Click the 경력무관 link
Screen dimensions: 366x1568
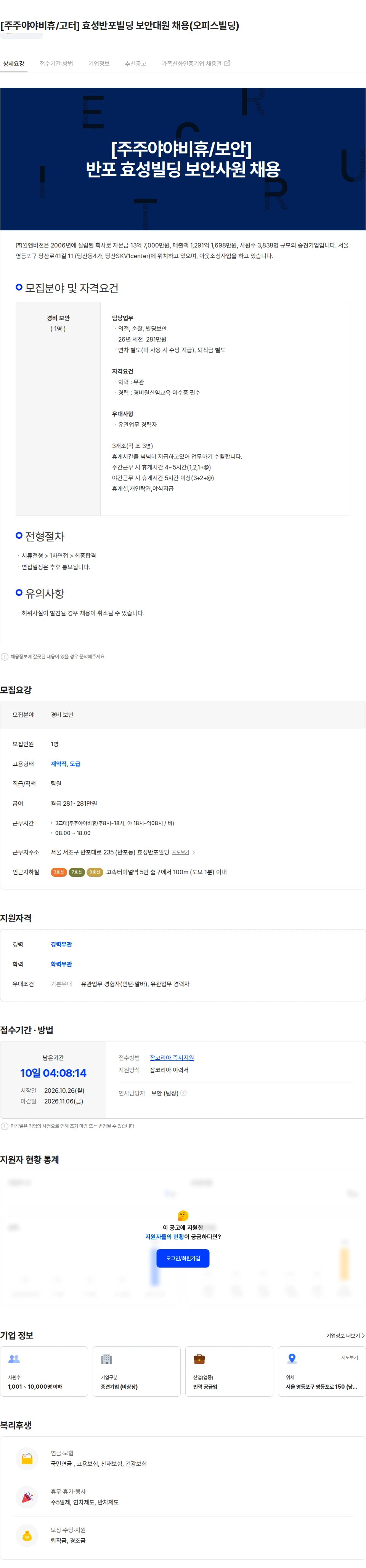coord(61,944)
